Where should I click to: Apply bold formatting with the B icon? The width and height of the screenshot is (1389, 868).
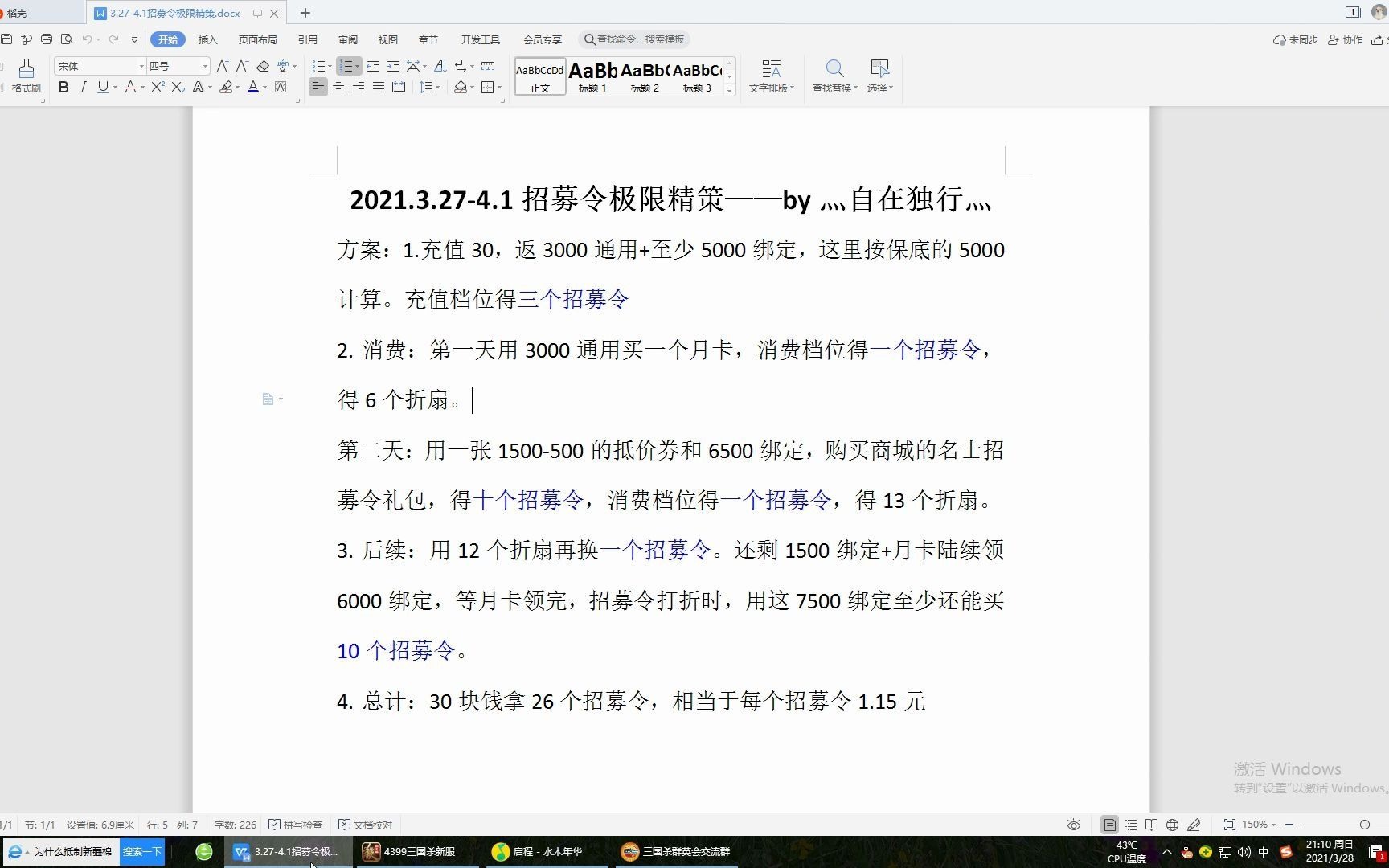pos(64,88)
